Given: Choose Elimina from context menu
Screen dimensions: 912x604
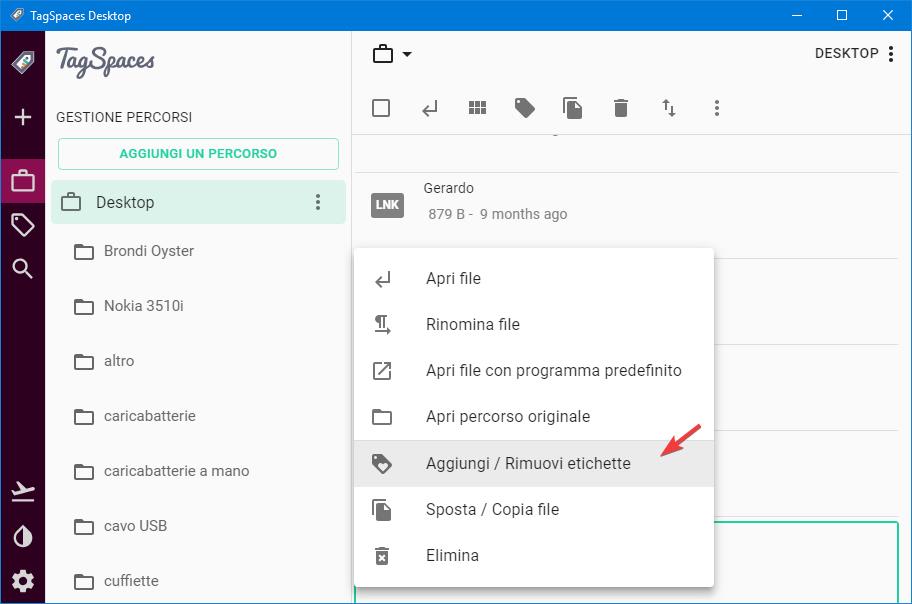Looking at the screenshot, I should pyautogui.click(x=533, y=556).
